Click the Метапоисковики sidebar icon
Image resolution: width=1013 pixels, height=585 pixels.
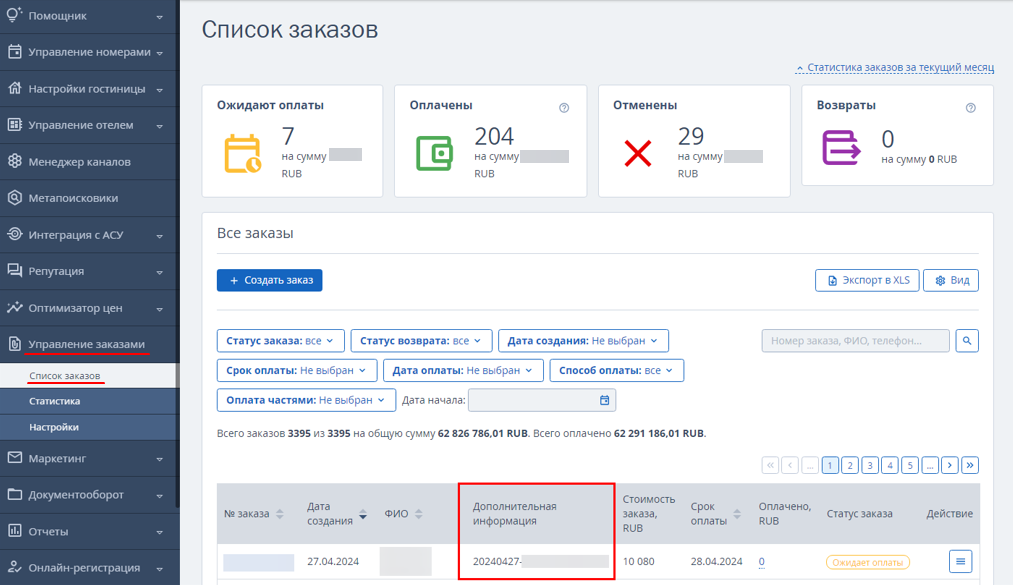(15, 198)
